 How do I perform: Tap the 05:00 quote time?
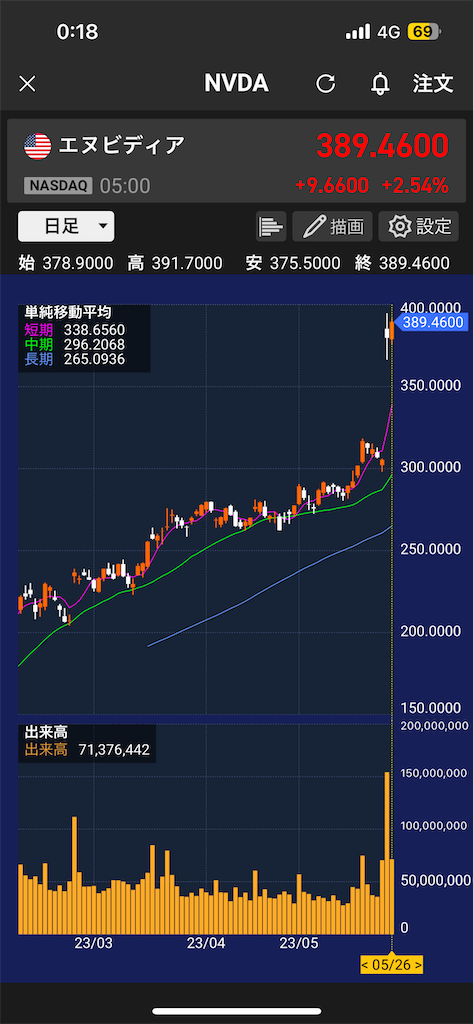(x=125, y=186)
